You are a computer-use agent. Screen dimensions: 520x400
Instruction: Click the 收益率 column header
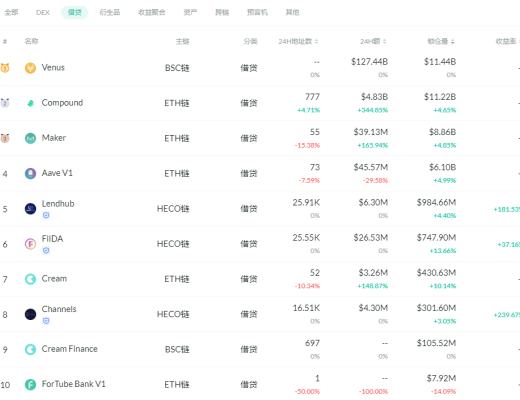click(507, 41)
